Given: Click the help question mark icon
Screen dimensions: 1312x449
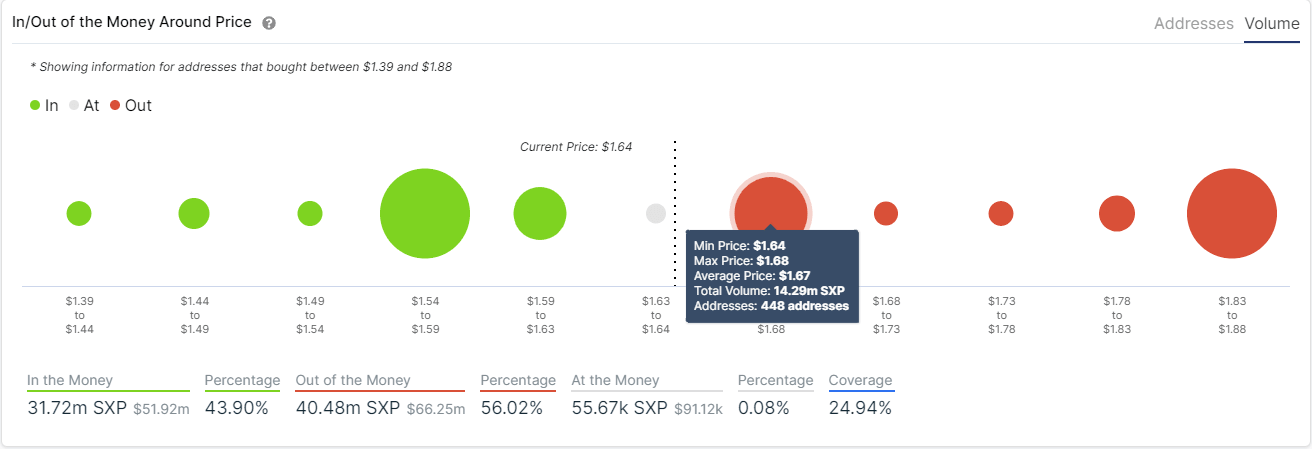Looking at the screenshot, I should click(269, 23).
